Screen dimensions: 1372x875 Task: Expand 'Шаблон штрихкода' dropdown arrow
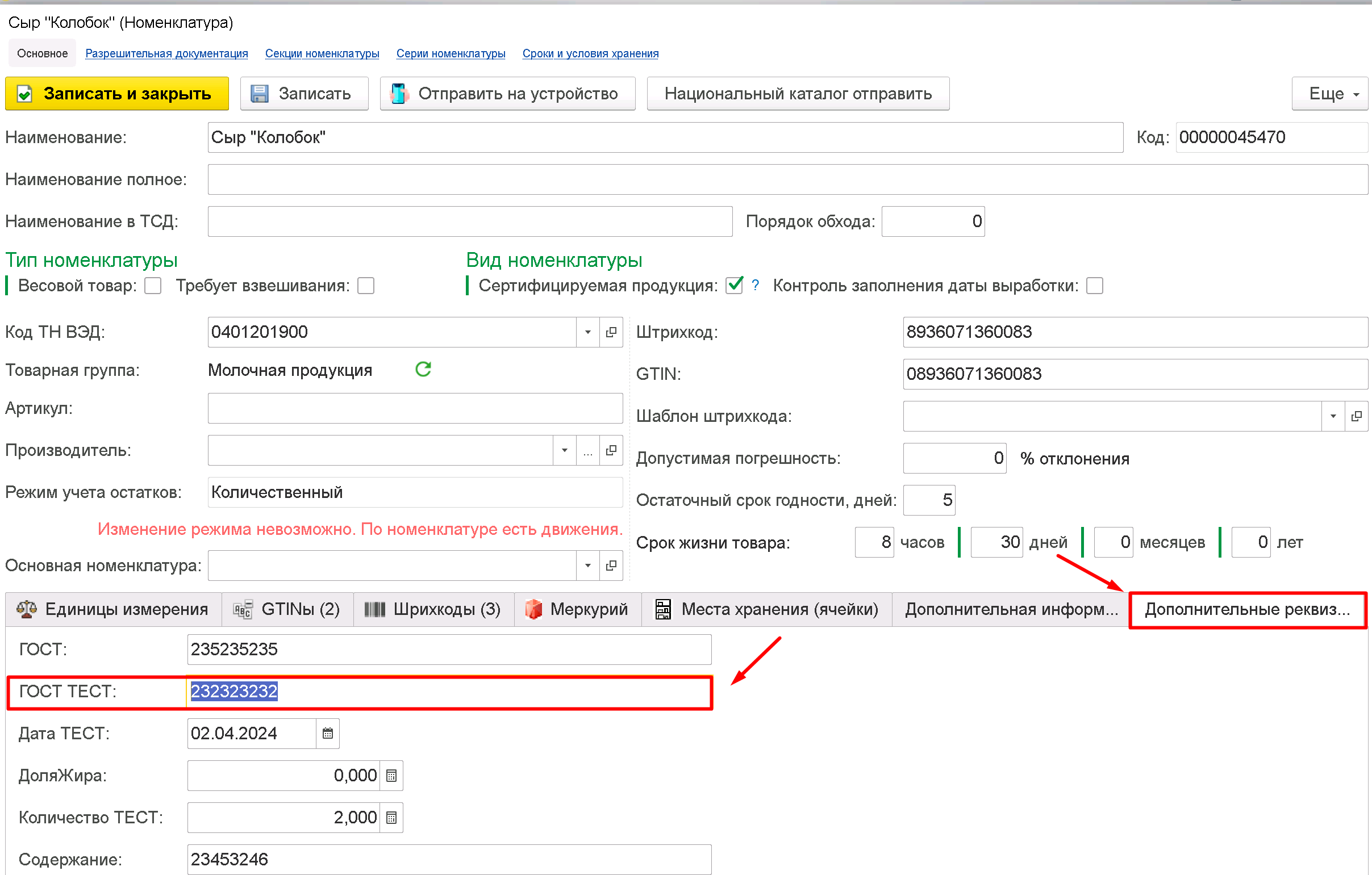(x=1333, y=416)
